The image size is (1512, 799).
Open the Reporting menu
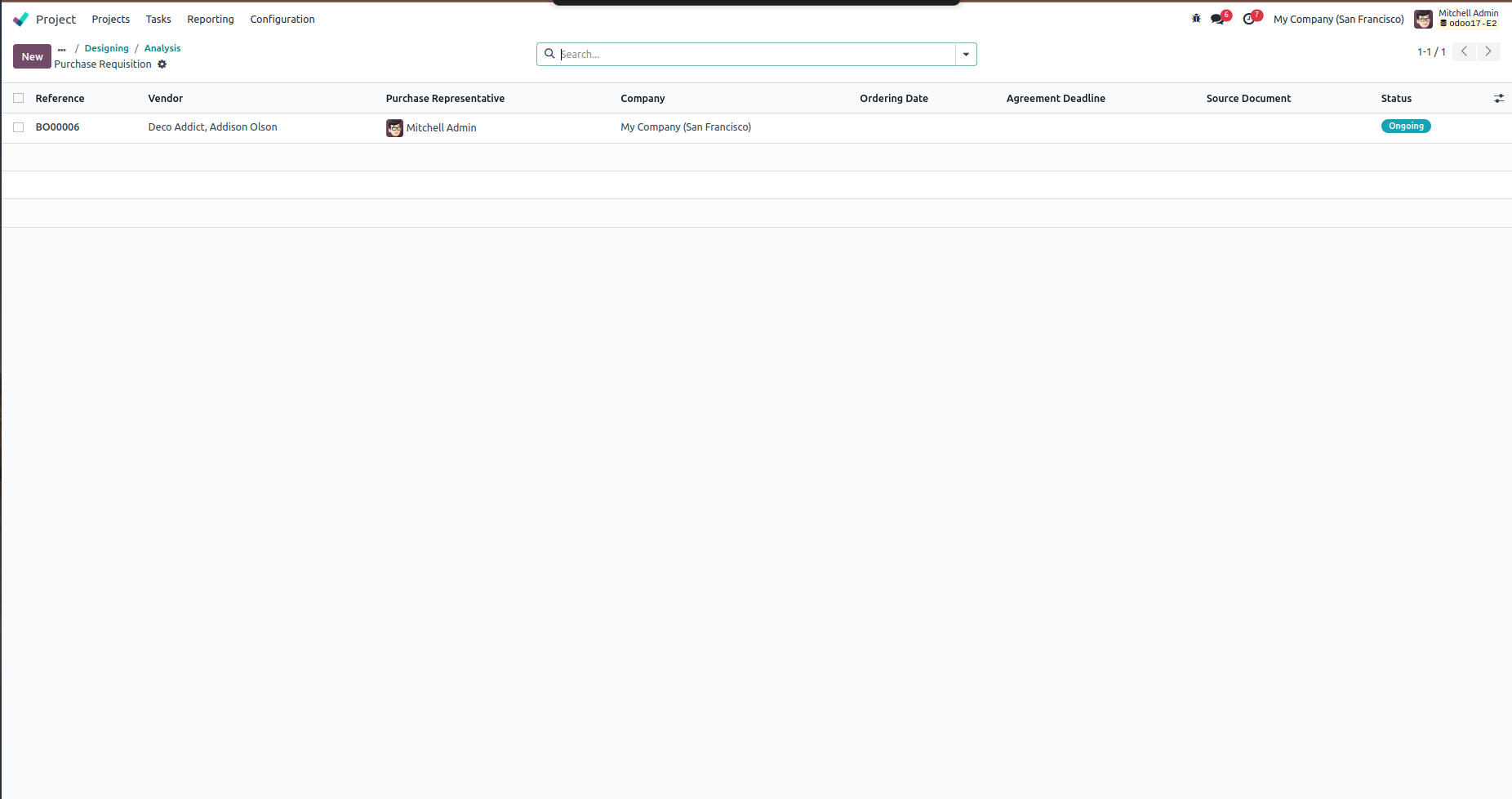[x=210, y=19]
